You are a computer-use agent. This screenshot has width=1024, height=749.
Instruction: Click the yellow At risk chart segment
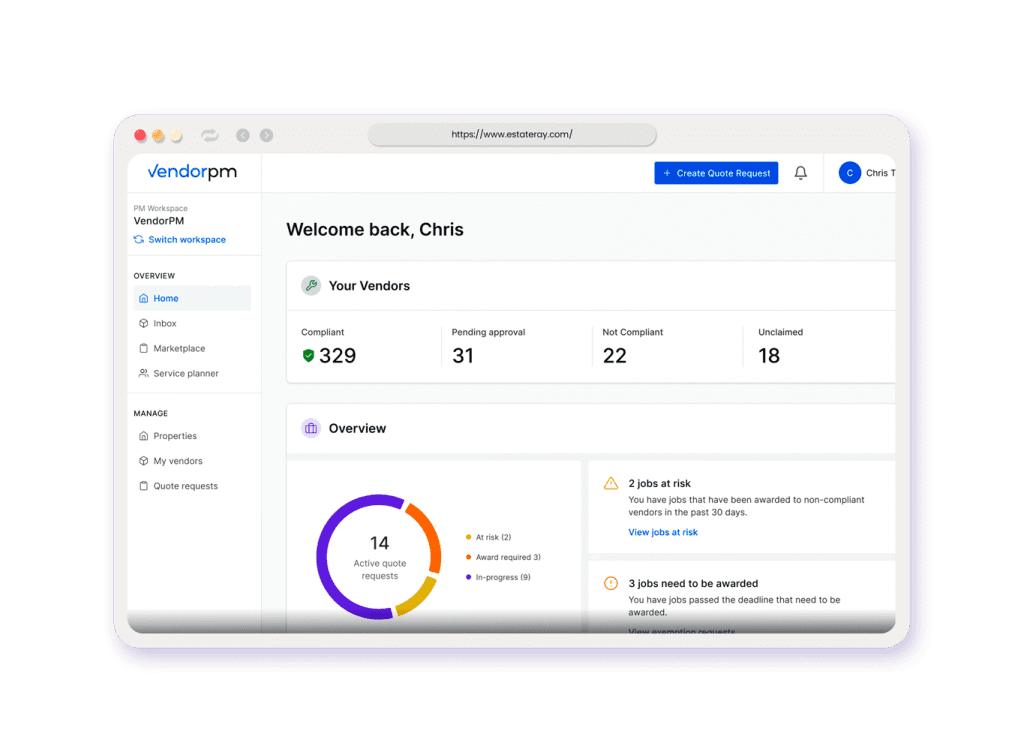(x=418, y=597)
